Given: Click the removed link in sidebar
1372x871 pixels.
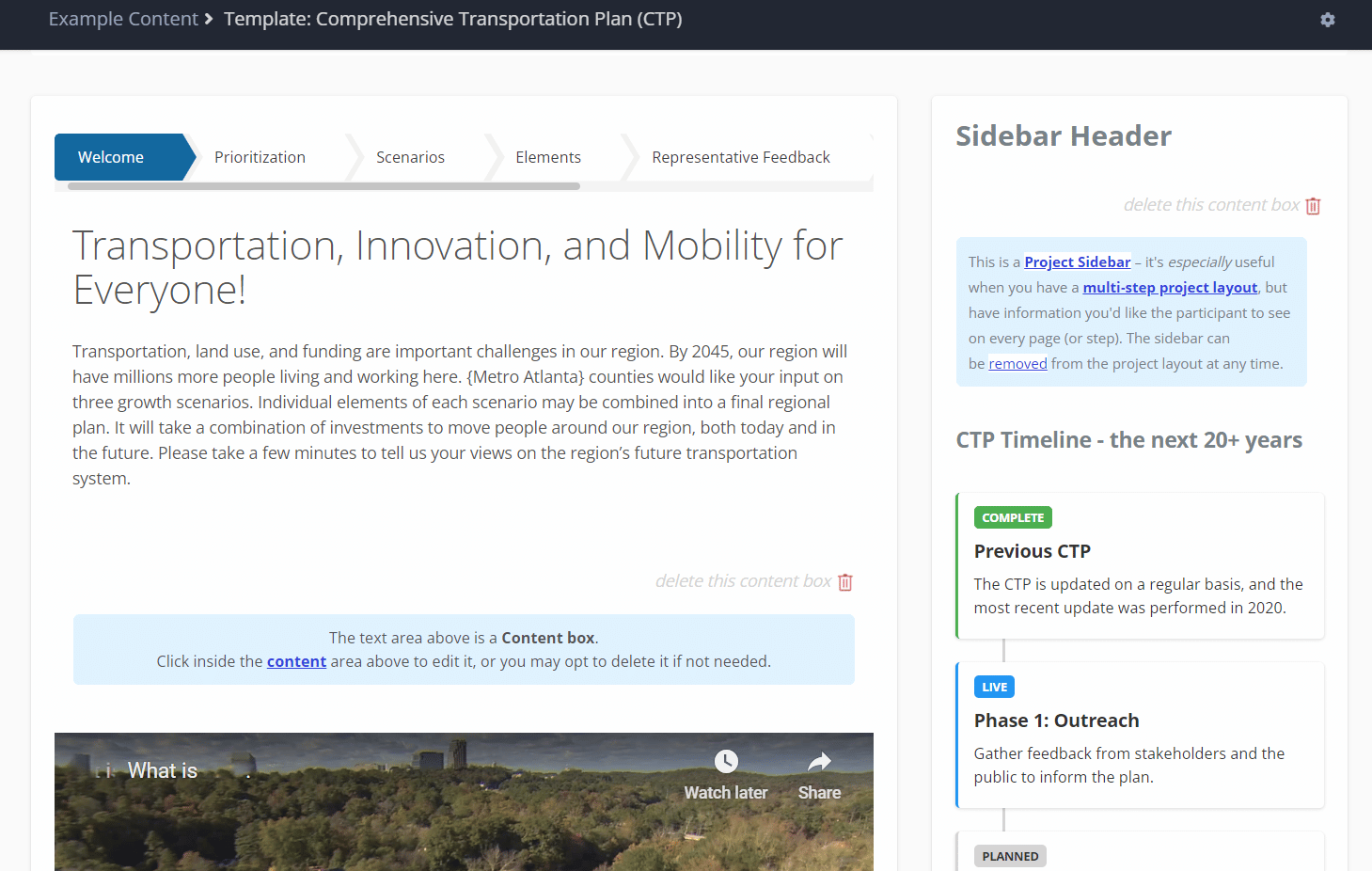Looking at the screenshot, I should tap(1017, 364).
